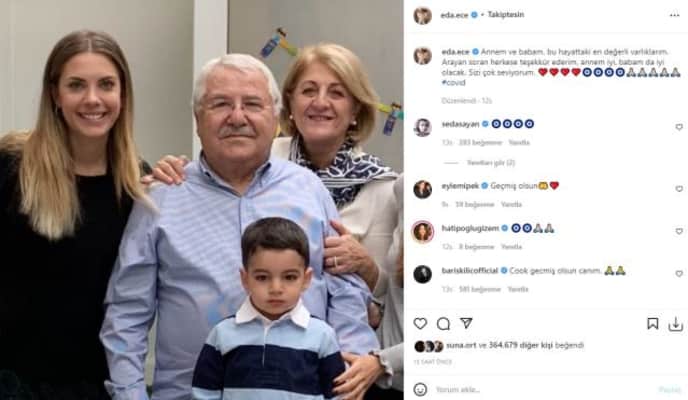This screenshot has height=400, width=688.
Task: Like sedasayan's comment heart
Action: coord(679,127)
